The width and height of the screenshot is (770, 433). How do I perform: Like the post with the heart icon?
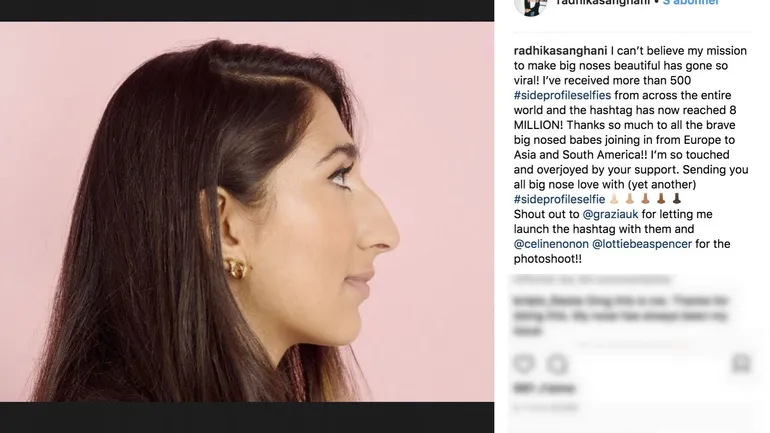coord(523,364)
